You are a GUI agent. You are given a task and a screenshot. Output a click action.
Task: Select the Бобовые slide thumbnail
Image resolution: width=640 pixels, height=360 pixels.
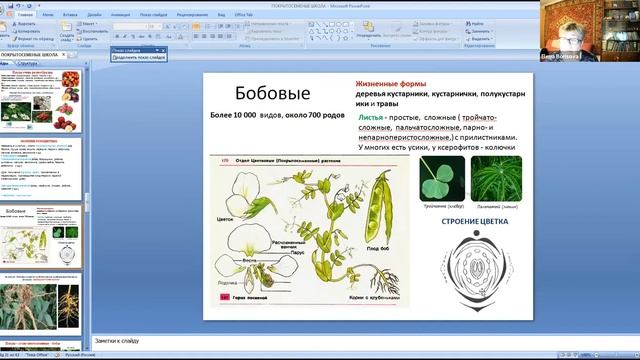[40, 236]
